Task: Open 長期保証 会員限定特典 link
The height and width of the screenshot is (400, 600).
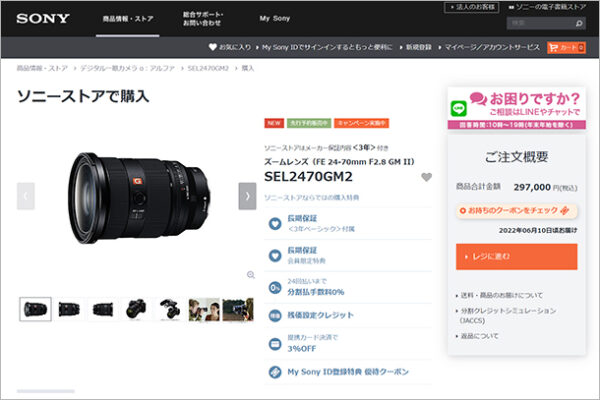Action: [307, 255]
